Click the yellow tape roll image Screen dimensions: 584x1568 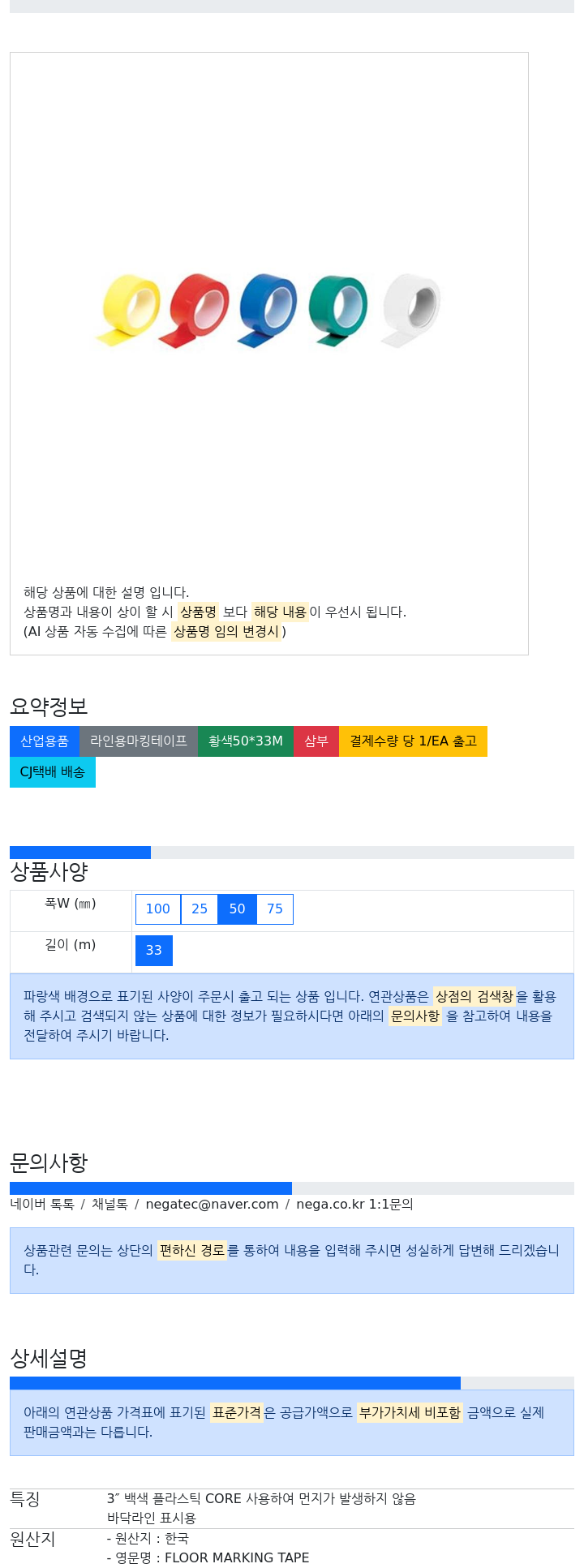click(x=128, y=310)
